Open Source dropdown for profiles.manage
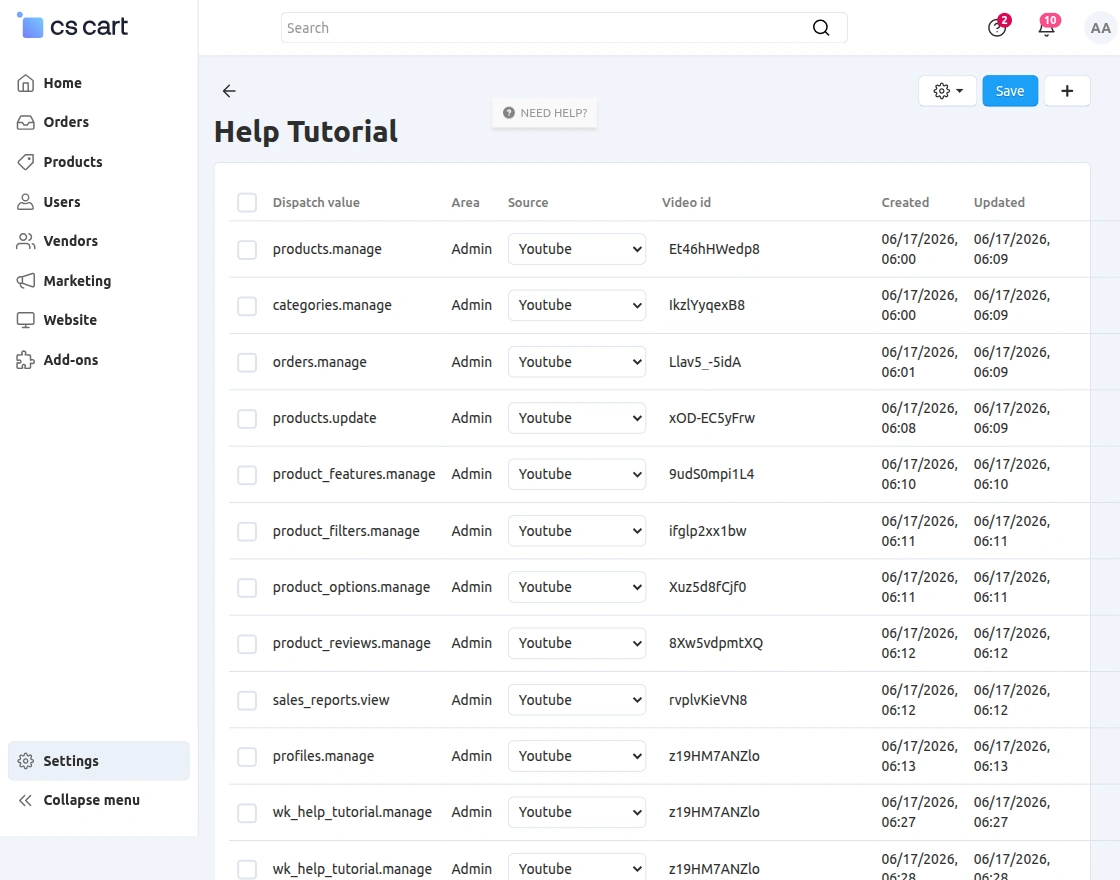 tap(576, 756)
